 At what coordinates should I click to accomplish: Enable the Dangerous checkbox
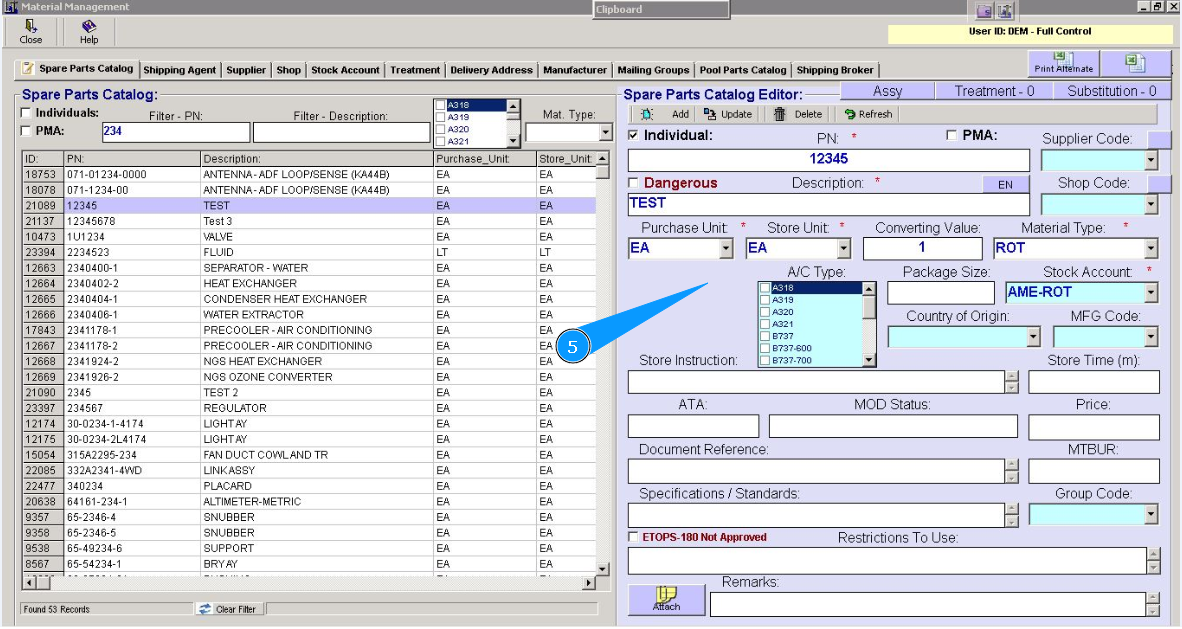[634, 183]
